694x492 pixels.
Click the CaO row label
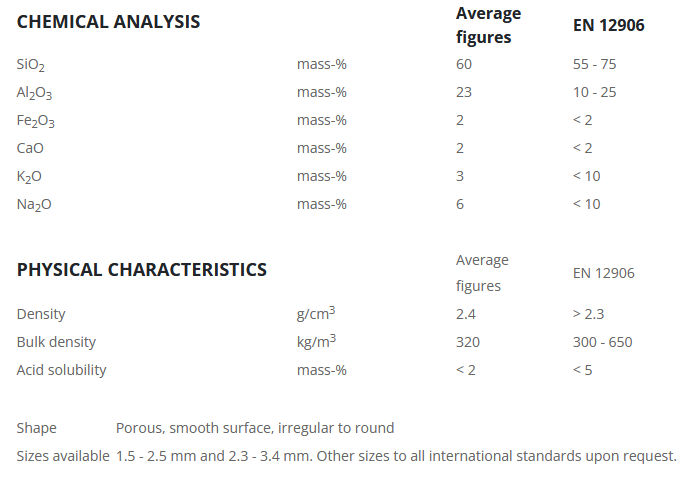point(30,148)
